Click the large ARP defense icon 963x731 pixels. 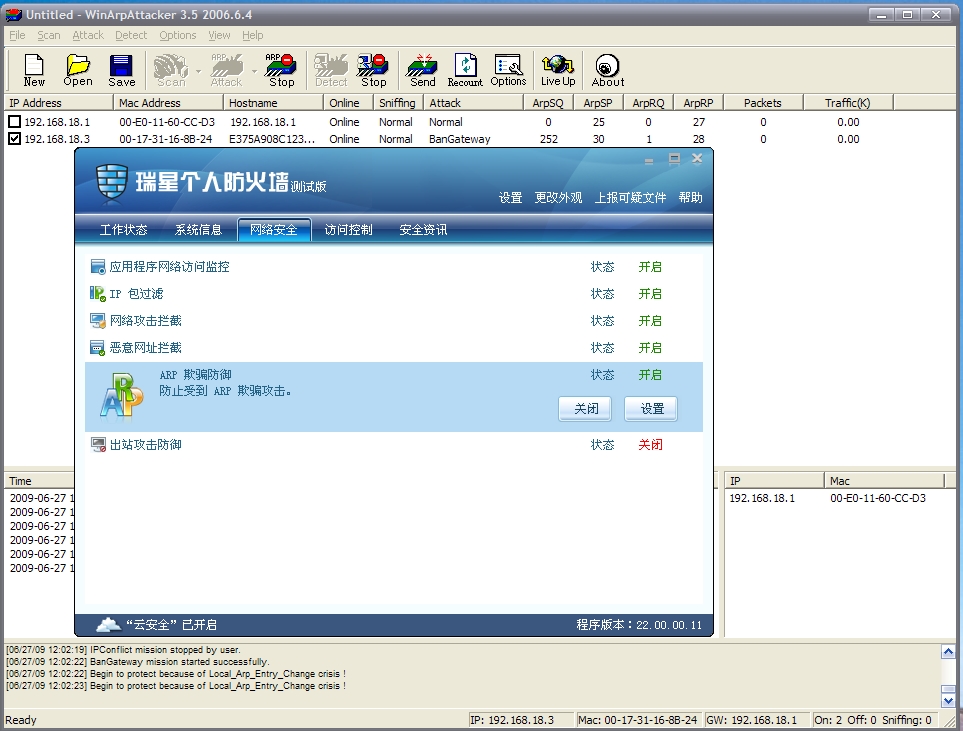(121, 396)
